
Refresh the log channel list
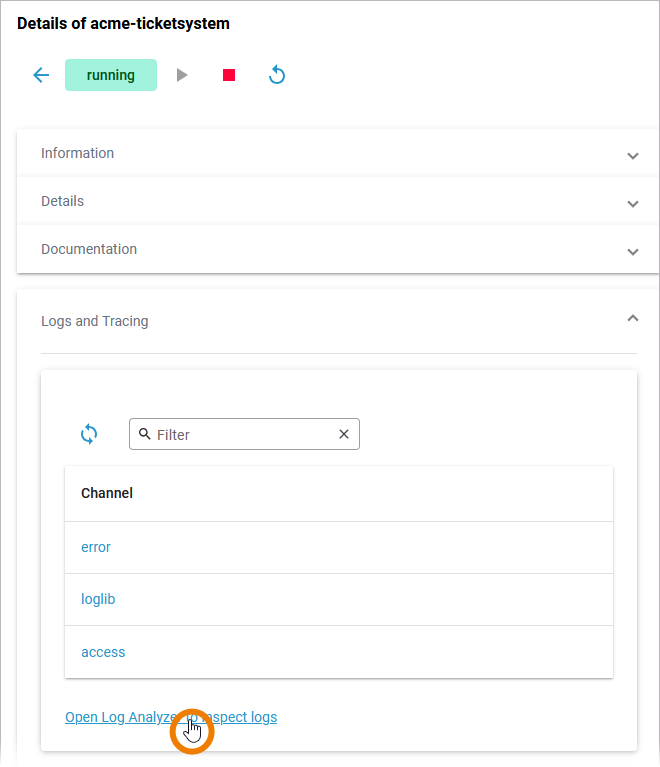click(x=89, y=434)
